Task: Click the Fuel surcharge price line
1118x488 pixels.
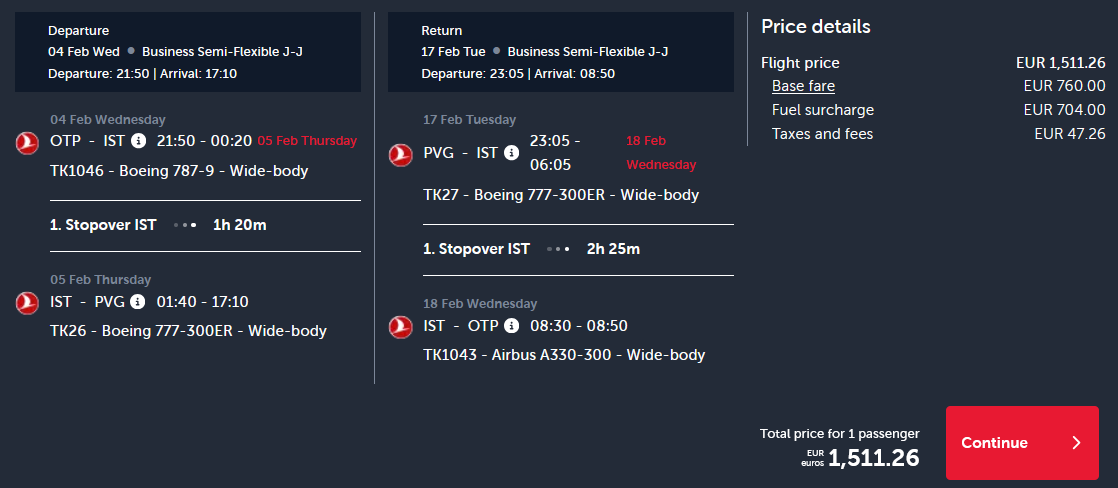Action: 938,110
